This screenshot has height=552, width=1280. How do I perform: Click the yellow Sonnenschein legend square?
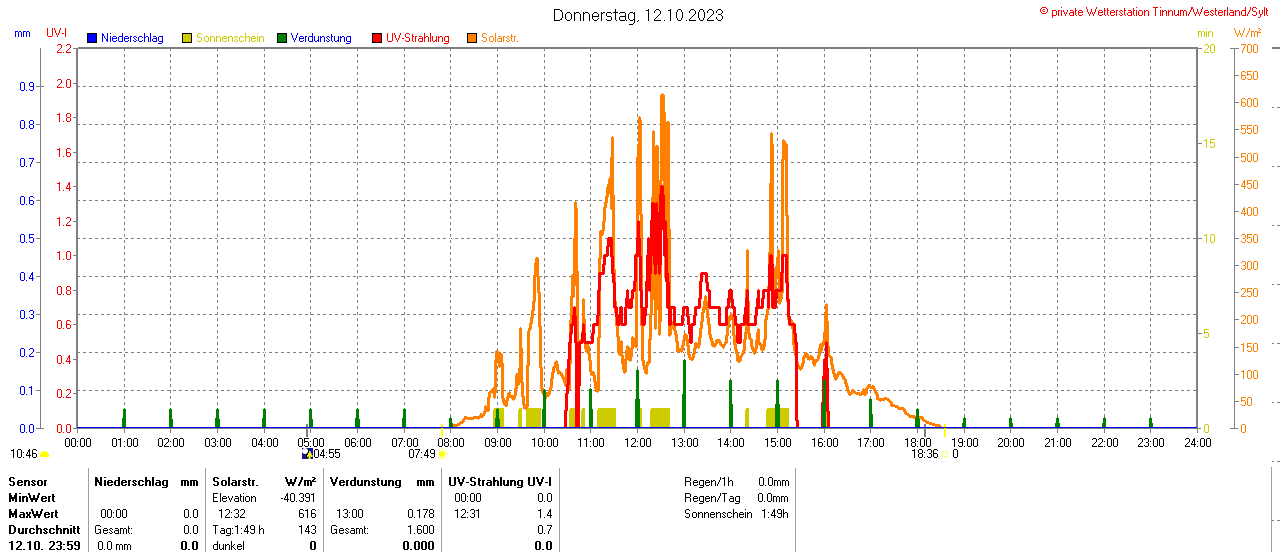(187, 38)
